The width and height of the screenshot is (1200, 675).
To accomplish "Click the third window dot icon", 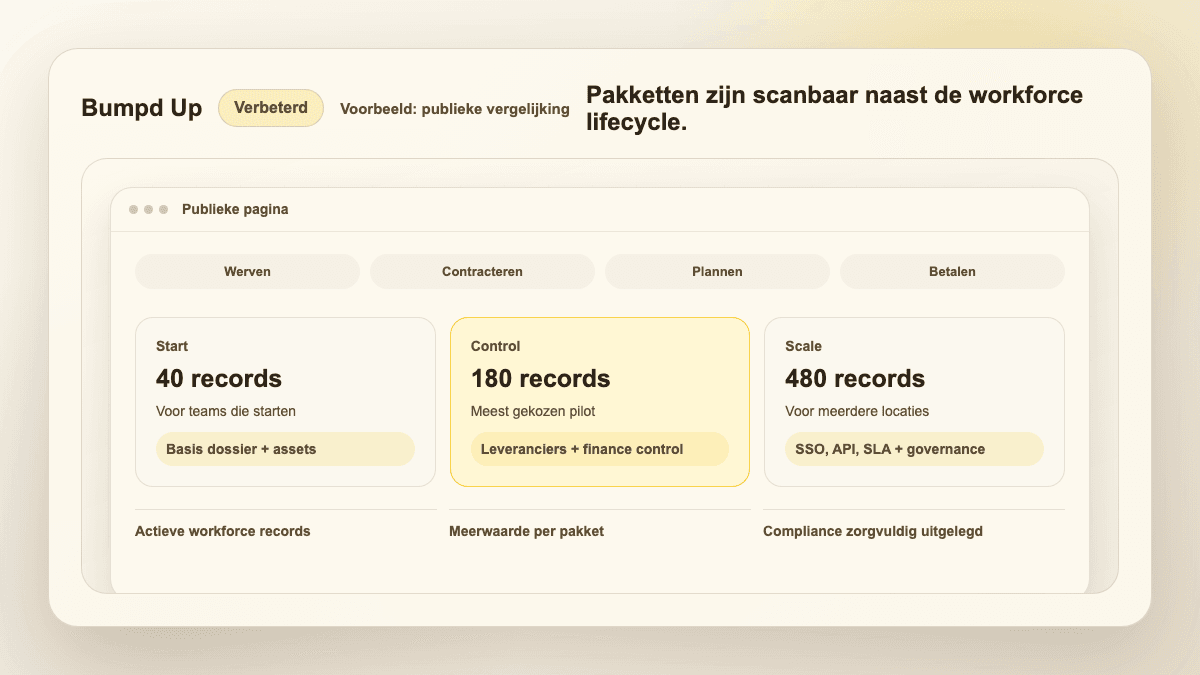I will coord(163,210).
